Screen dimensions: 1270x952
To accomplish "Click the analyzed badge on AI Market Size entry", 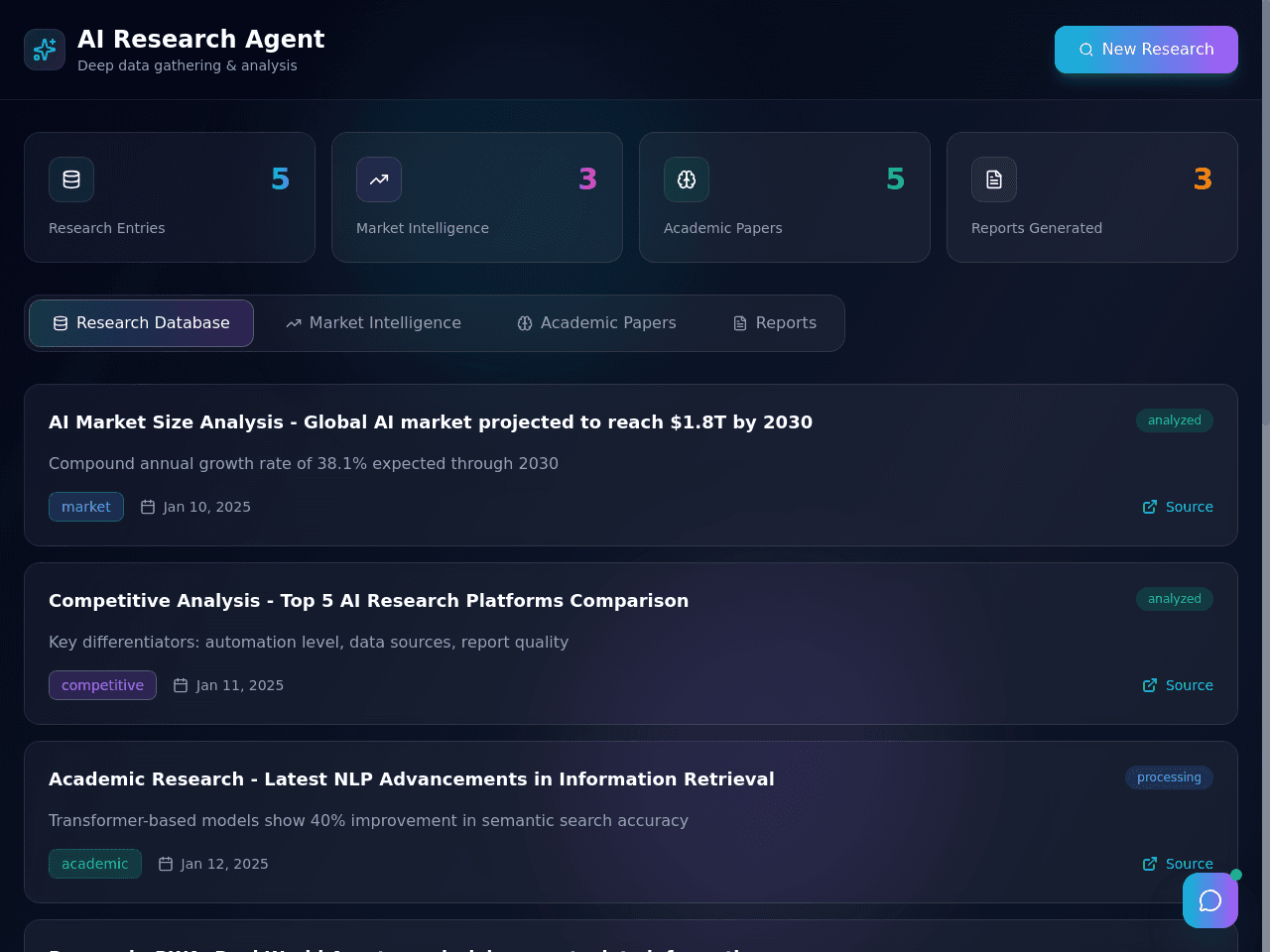I will (1175, 420).
